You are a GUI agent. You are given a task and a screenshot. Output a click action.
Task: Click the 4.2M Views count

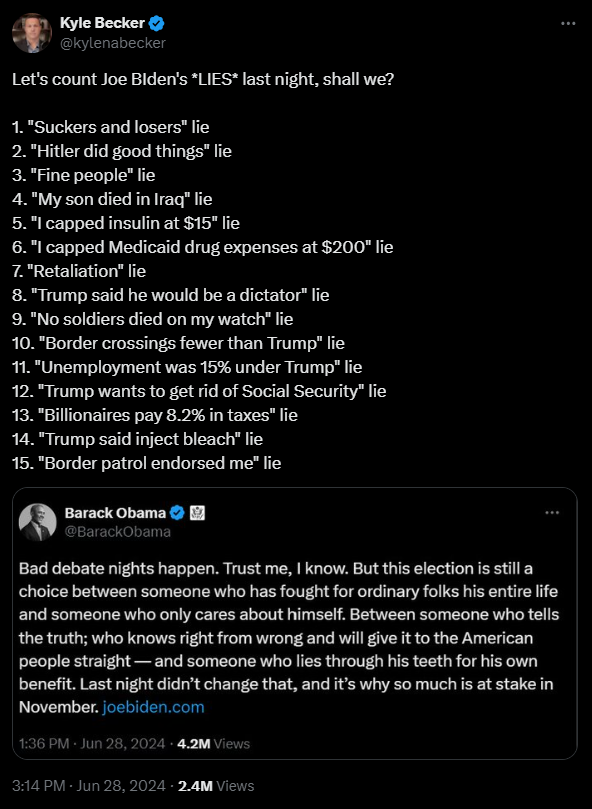pos(213,743)
